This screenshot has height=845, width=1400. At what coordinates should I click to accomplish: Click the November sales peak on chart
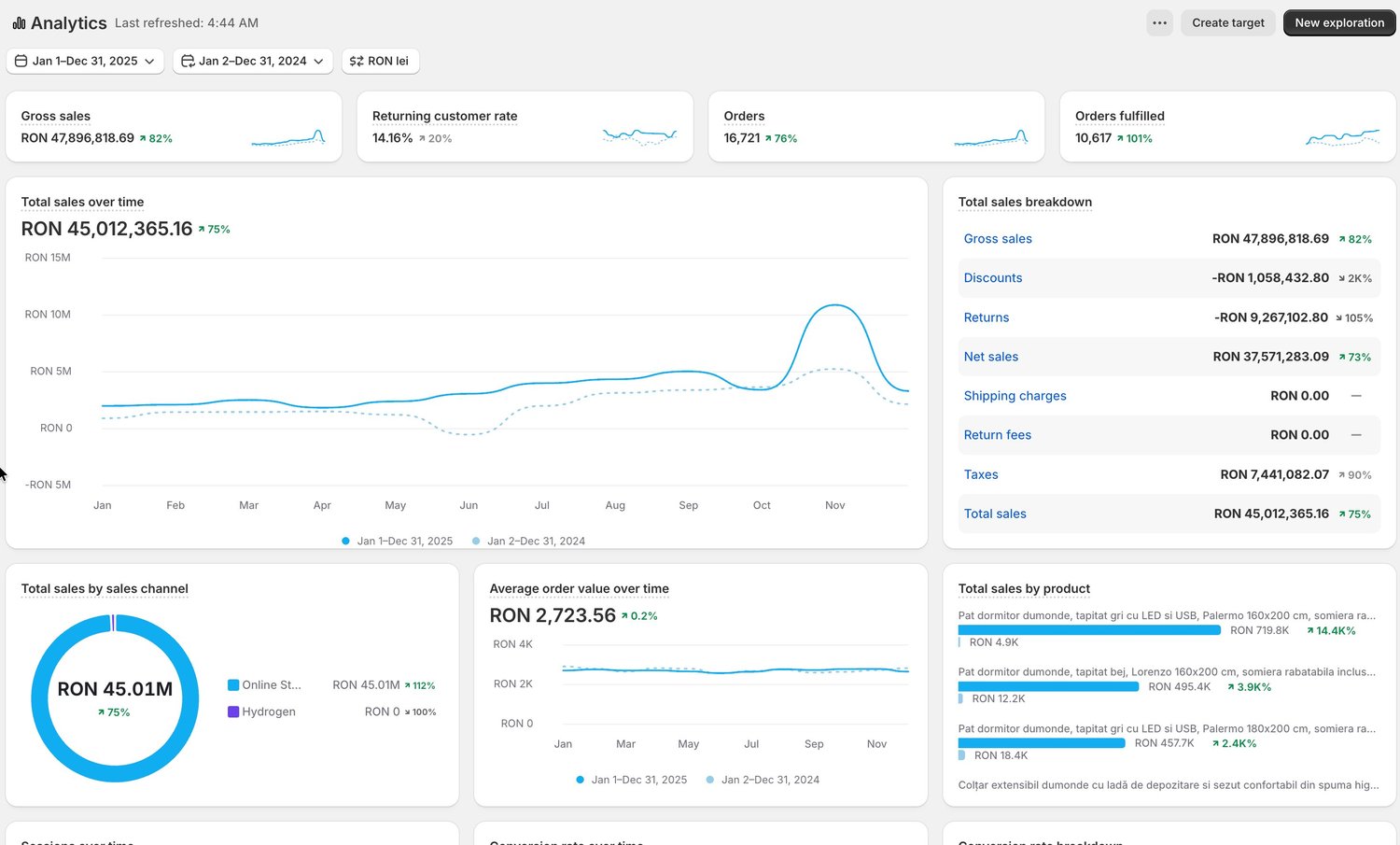pos(835,306)
